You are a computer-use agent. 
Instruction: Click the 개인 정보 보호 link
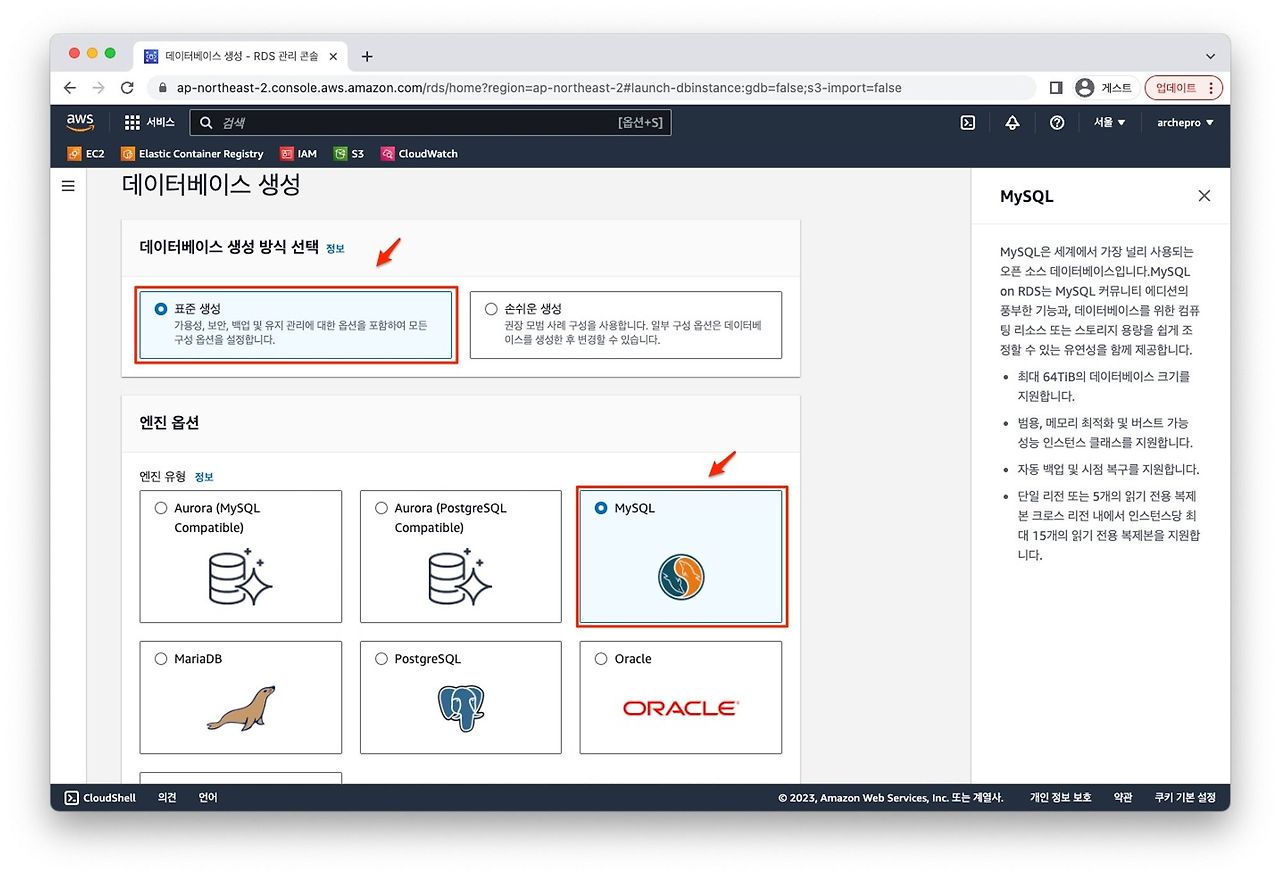(x=1061, y=797)
